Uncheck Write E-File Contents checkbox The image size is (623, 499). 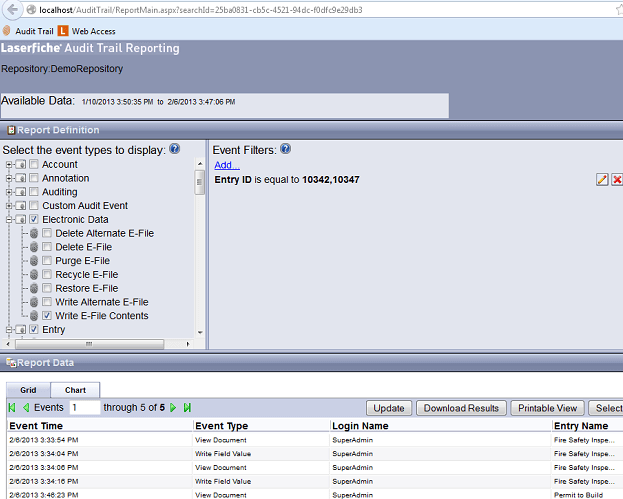pyautogui.click(x=47, y=315)
